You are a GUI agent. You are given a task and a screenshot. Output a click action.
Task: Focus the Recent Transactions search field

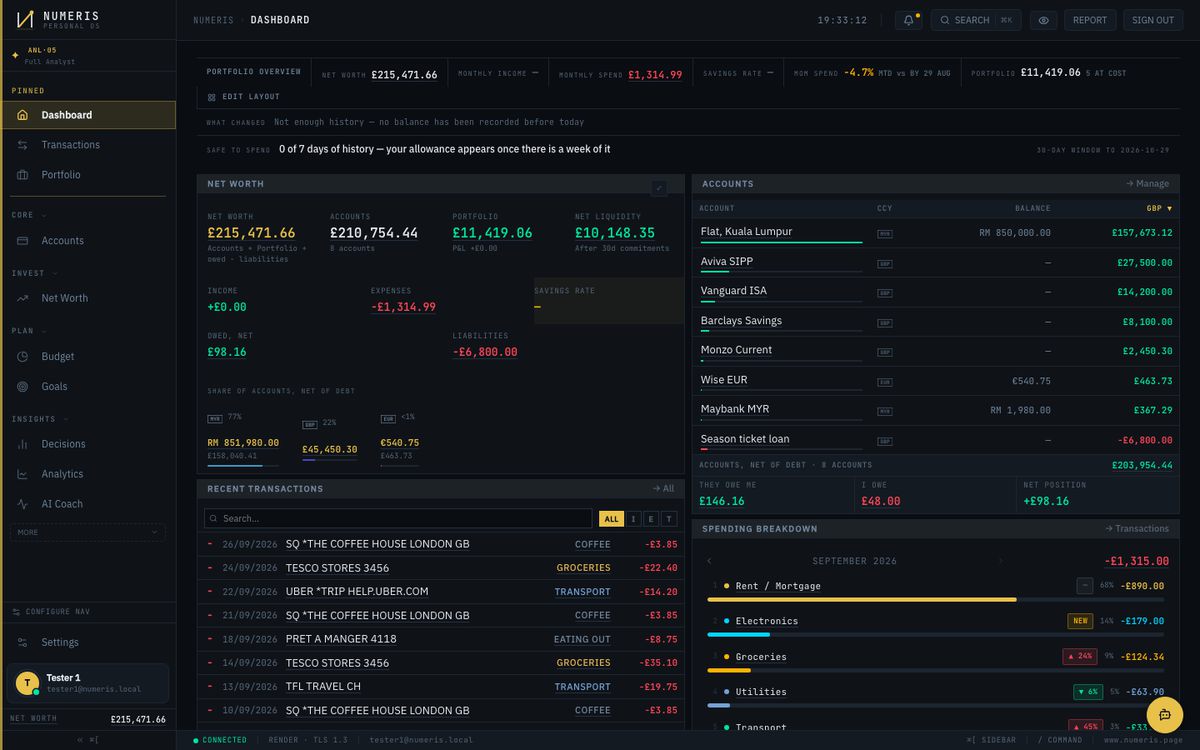(398, 519)
